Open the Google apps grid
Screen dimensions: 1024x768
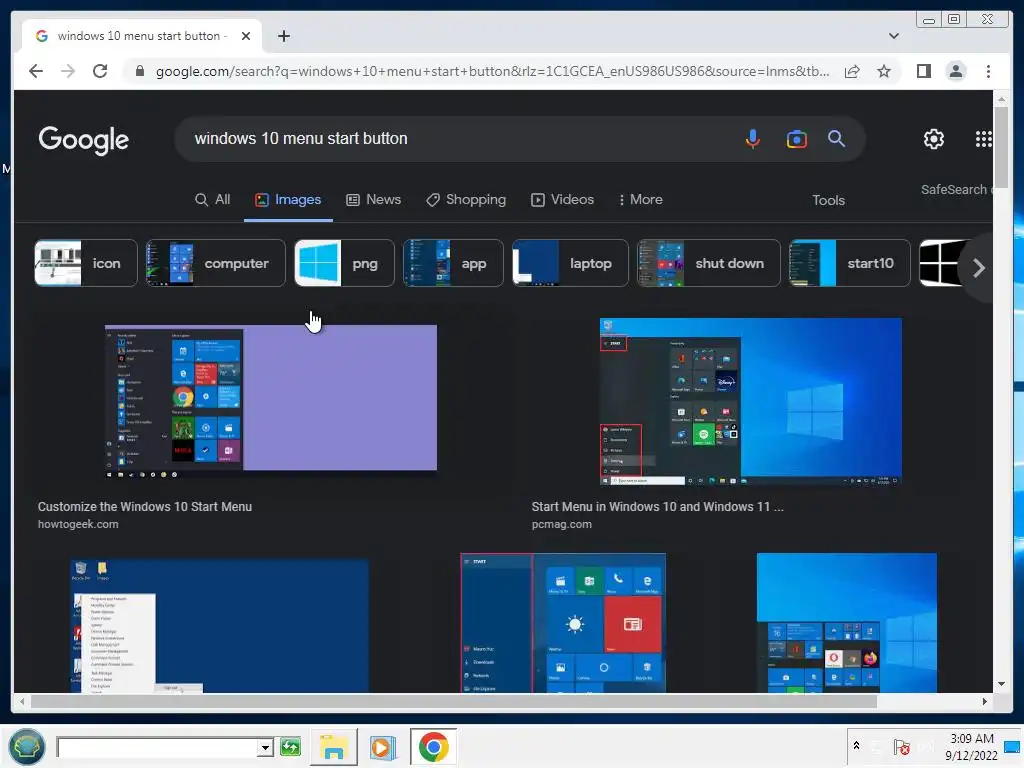(x=984, y=138)
